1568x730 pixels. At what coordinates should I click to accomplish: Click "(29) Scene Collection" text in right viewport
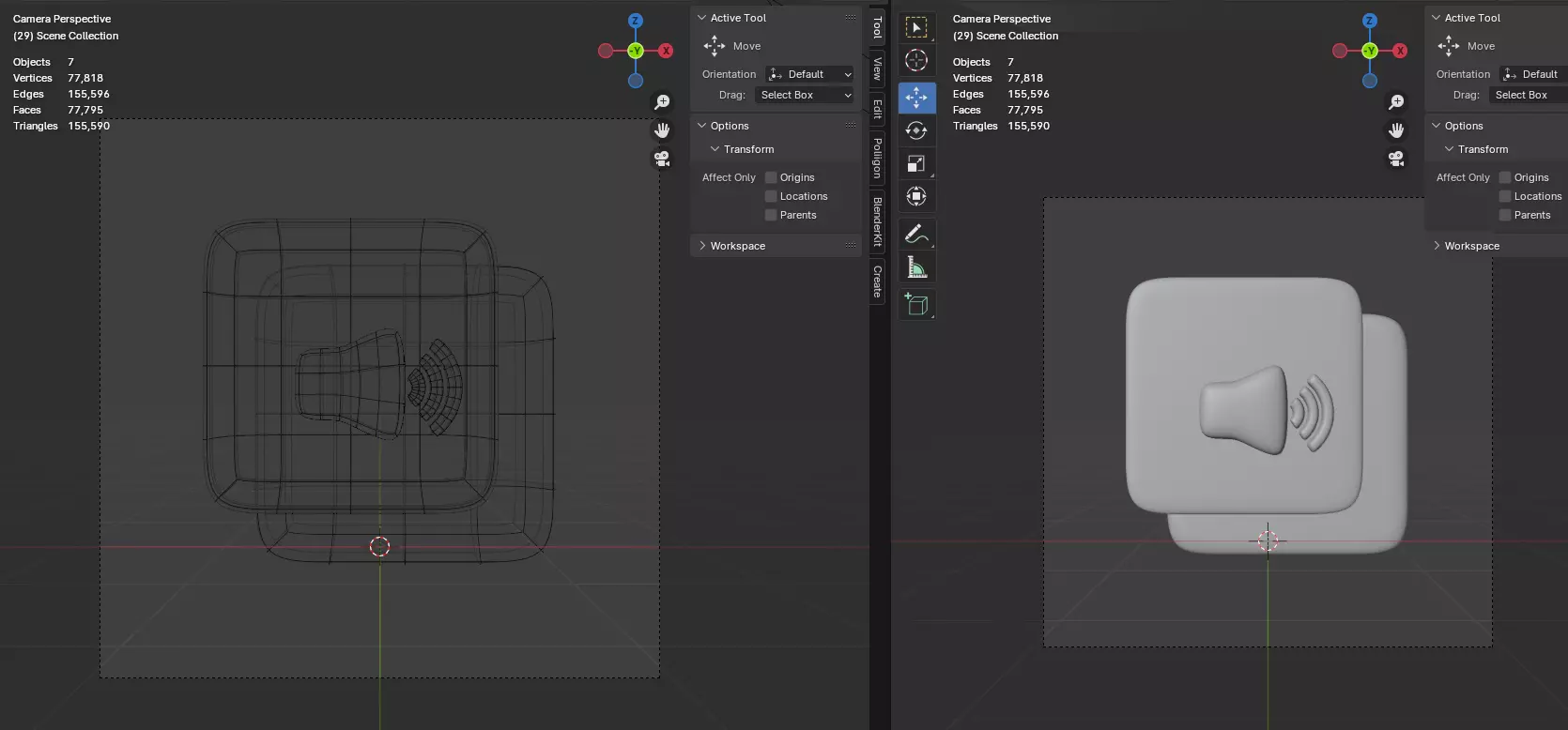point(1006,36)
